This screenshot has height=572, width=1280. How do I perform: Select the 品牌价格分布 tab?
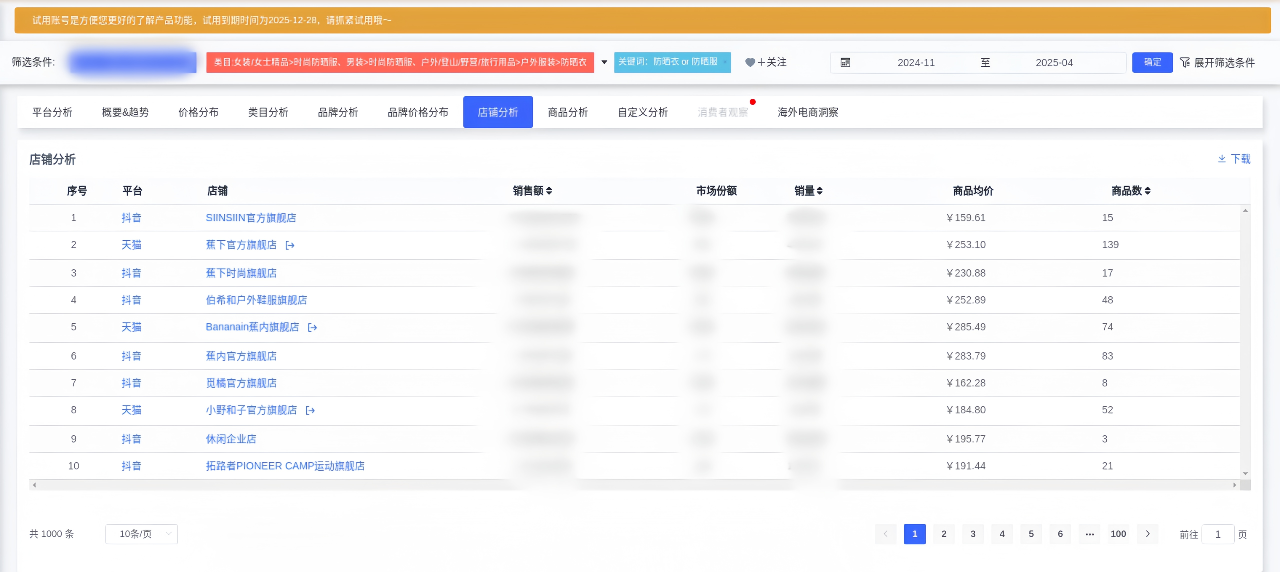tap(418, 112)
